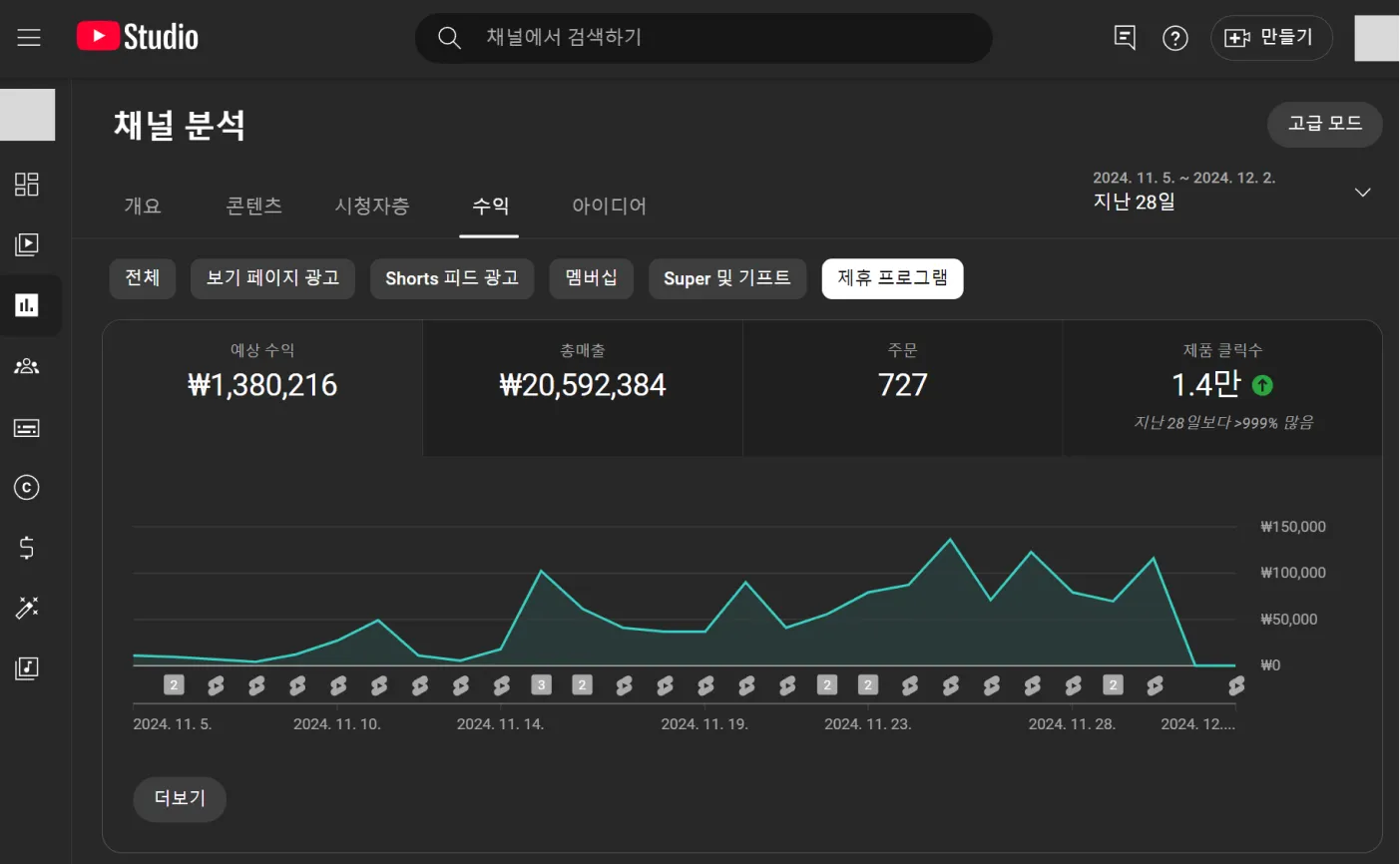Open the Dashboard panel from sidebar
Viewport: 1400px width, 864px height.
pyautogui.click(x=27, y=184)
